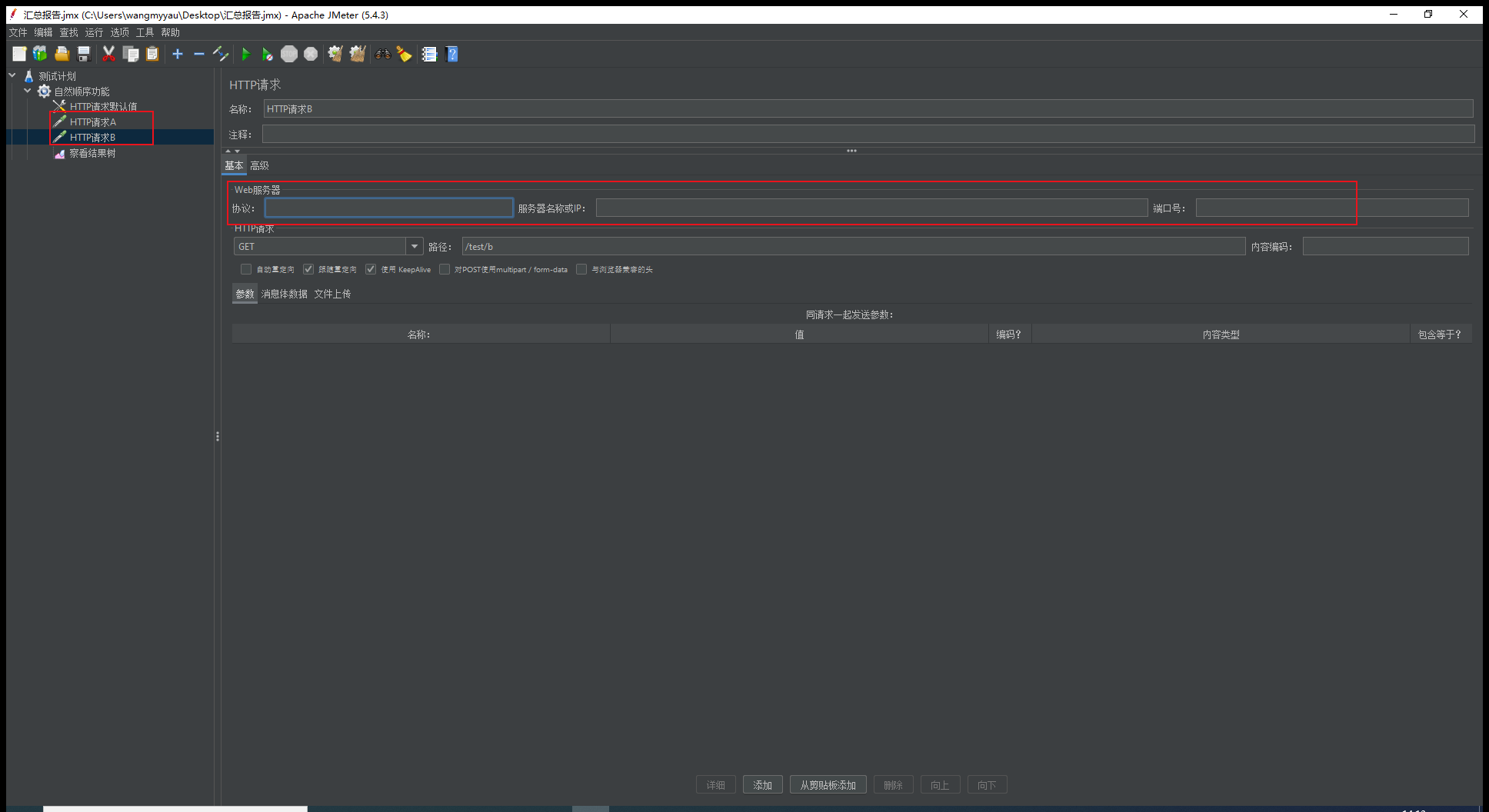The width and height of the screenshot is (1489, 812).
Task: Select 测试计划 node in tree
Action: [57, 76]
